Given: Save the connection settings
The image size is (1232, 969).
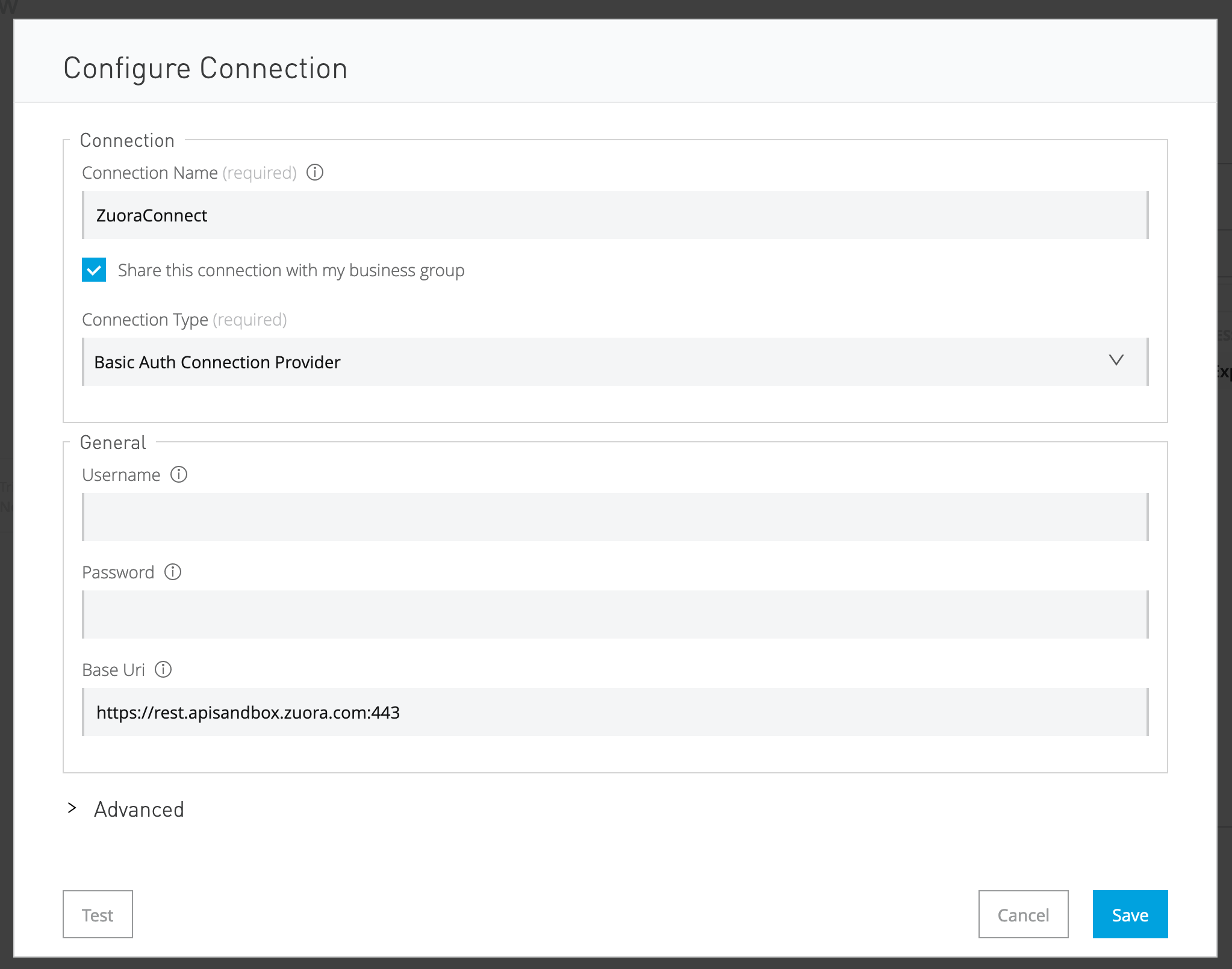Looking at the screenshot, I should (1130, 915).
